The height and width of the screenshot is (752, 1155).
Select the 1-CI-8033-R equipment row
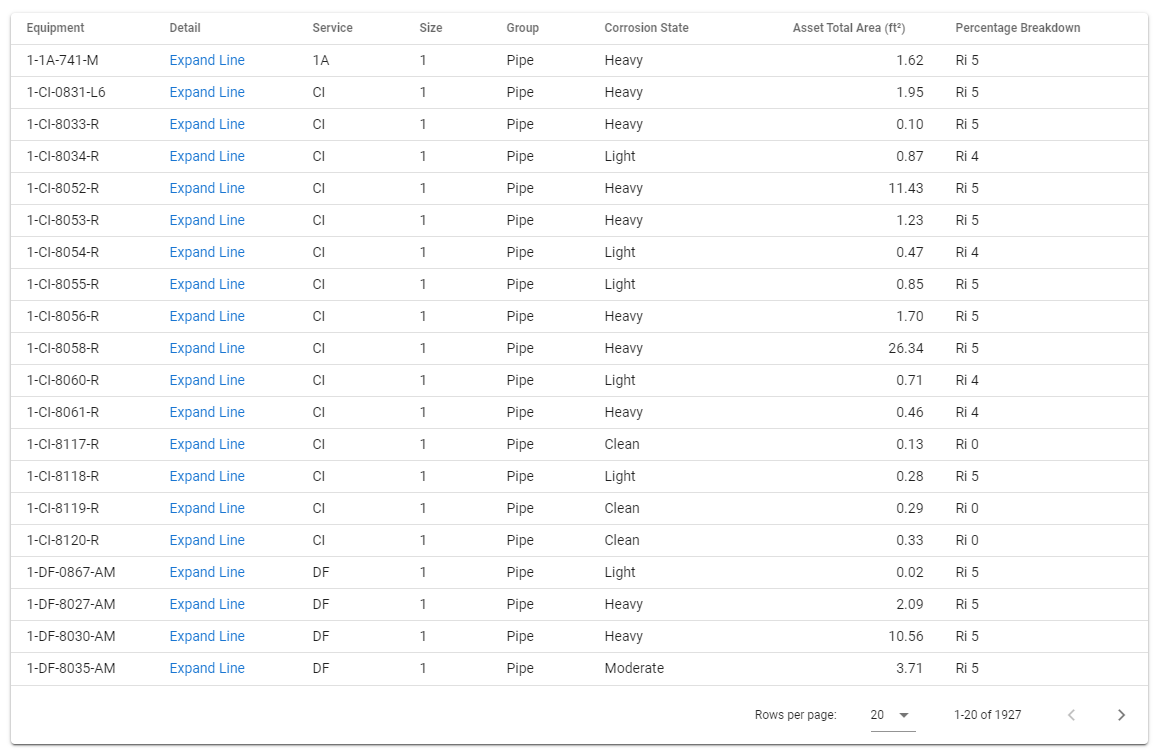tap(63, 124)
